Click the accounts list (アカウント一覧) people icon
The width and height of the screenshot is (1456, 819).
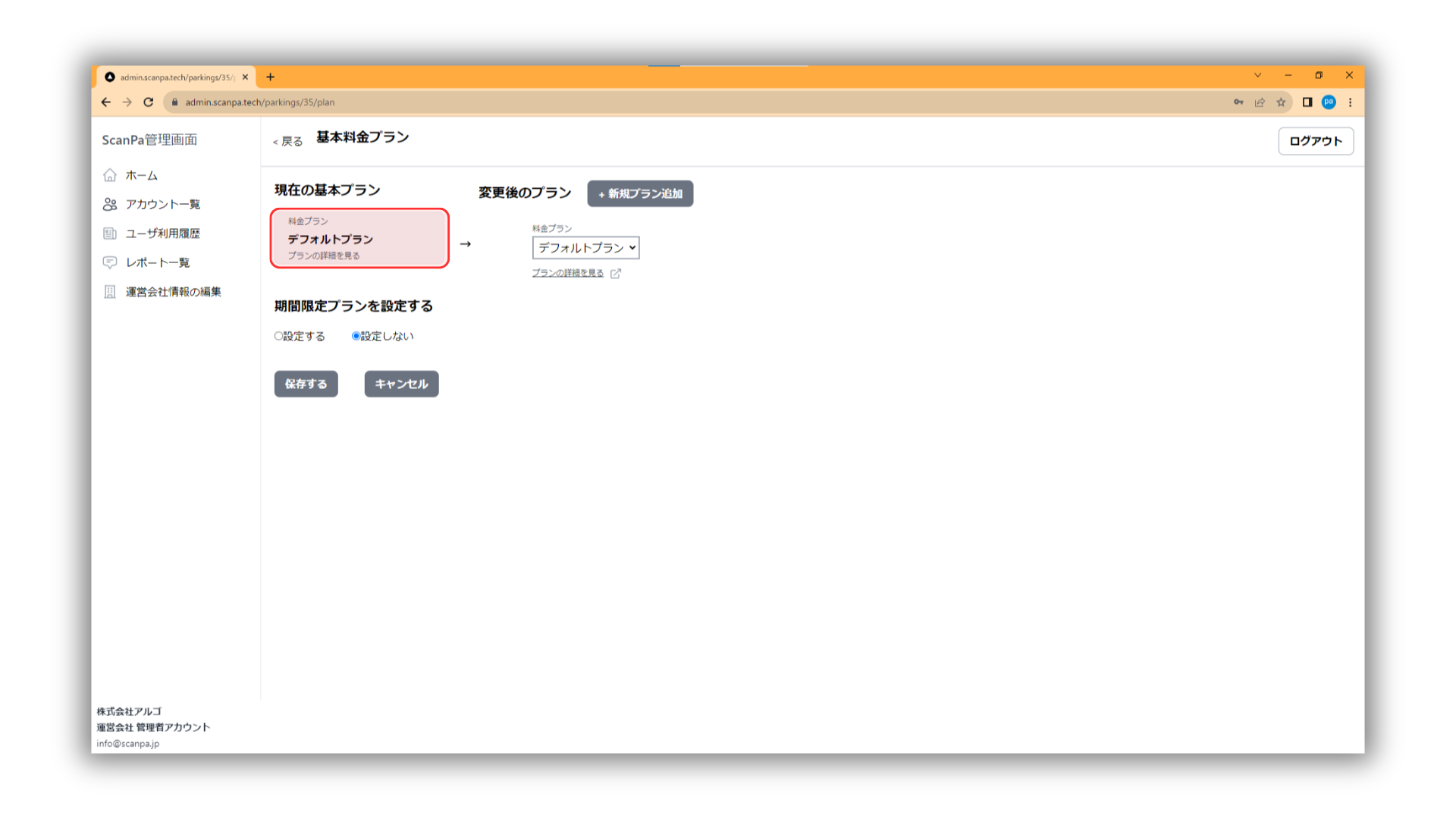pos(110,204)
